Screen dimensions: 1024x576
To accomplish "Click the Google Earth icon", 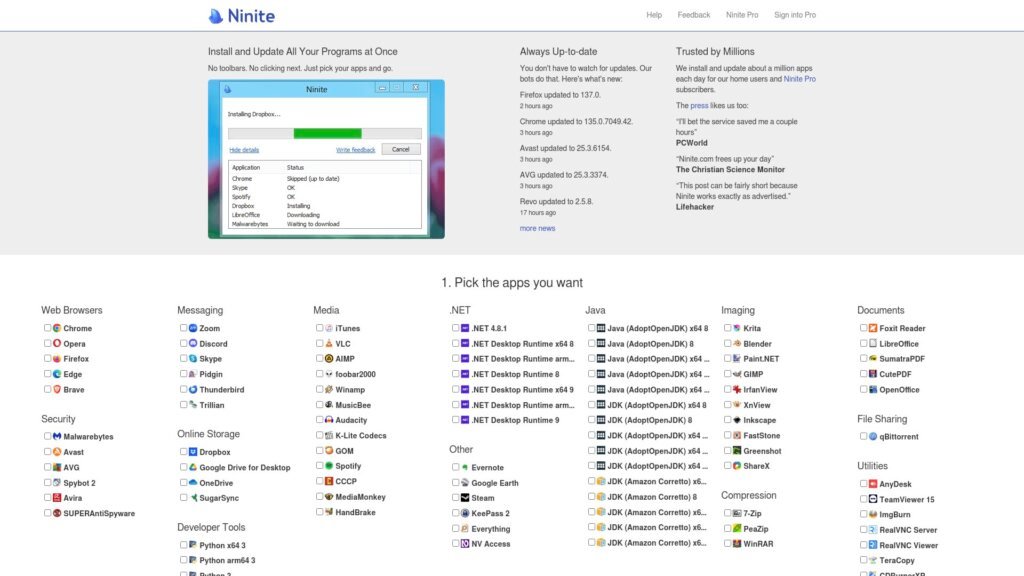I will pos(465,483).
